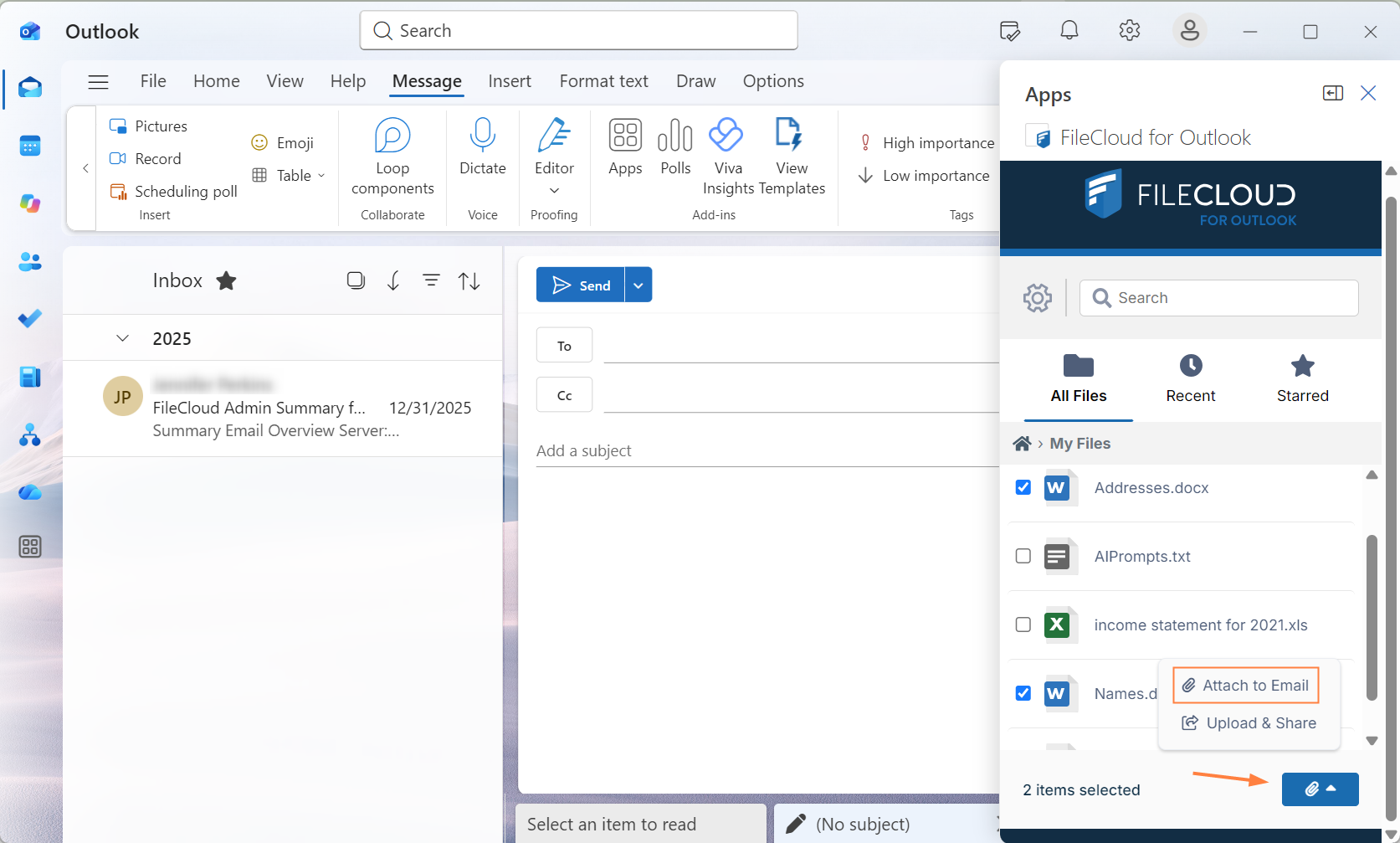1400x843 pixels.
Task: Switch to the Insert tab
Action: pos(510,81)
